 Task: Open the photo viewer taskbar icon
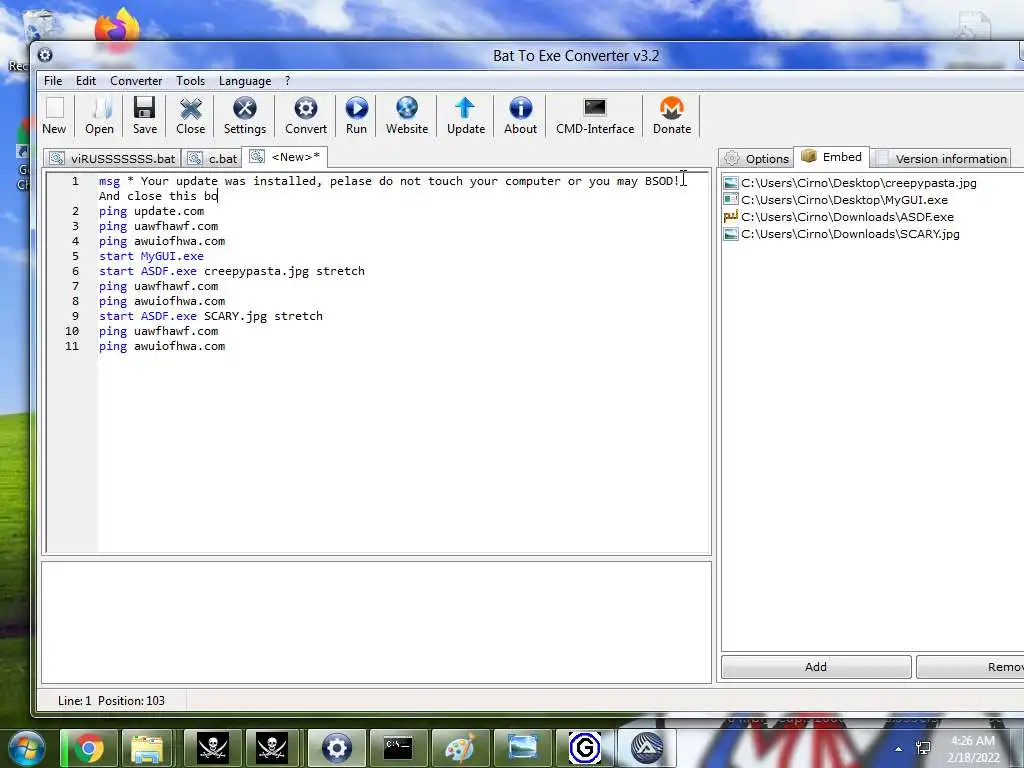523,747
